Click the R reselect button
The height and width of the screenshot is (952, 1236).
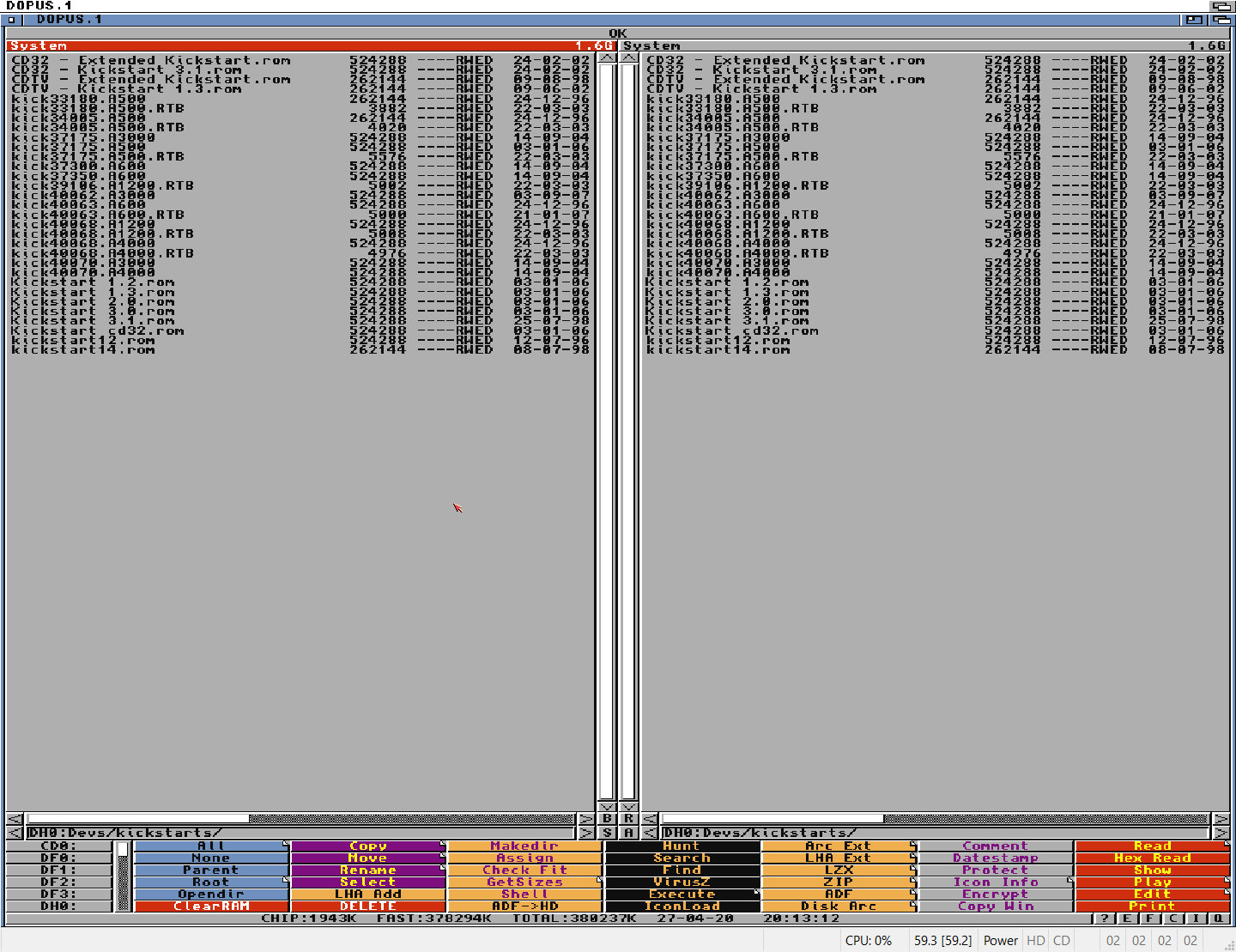pyautogui.click(x=628, y=819)
